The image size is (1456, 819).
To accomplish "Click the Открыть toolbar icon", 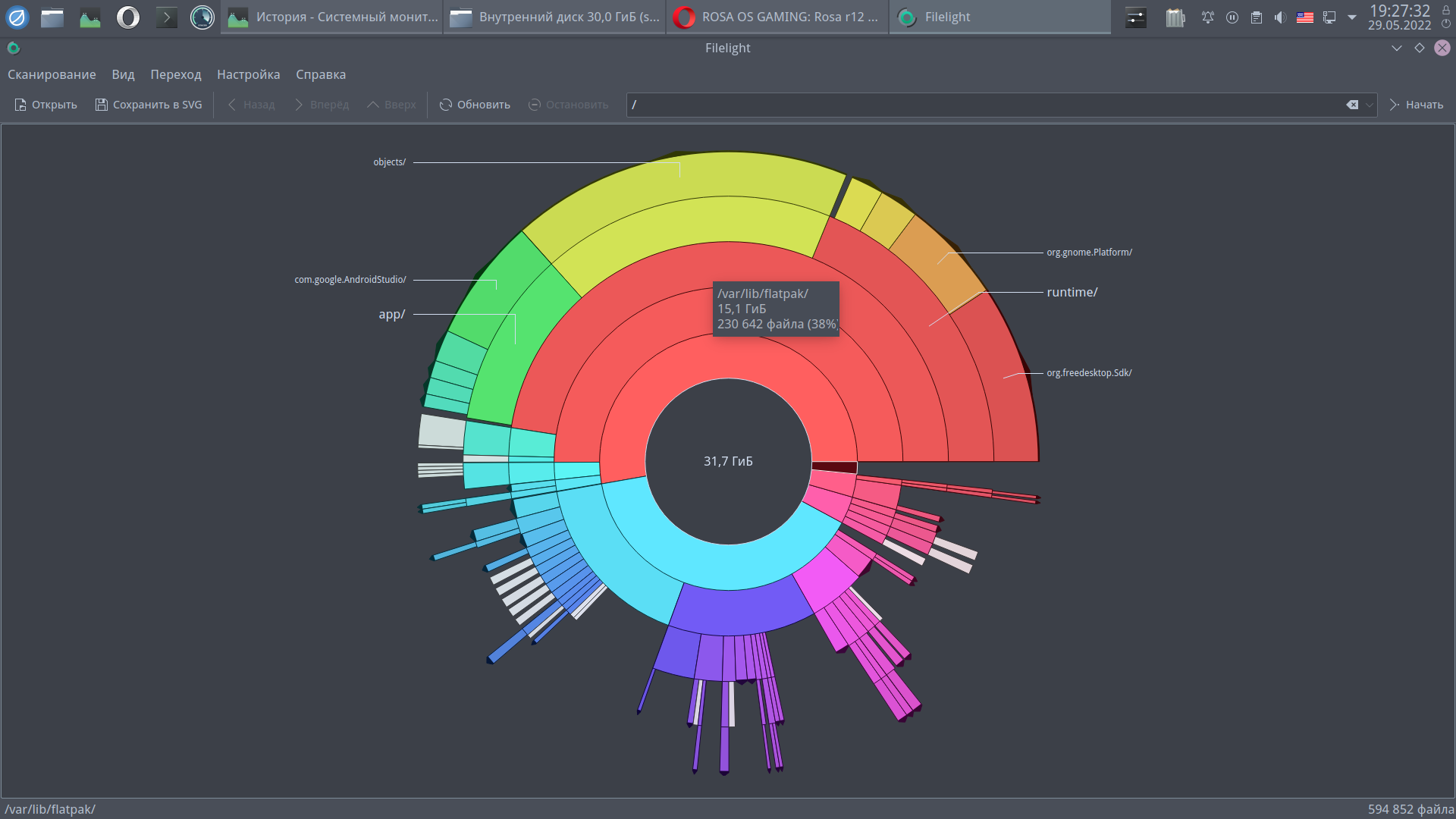I will click(x=45, y=105).
